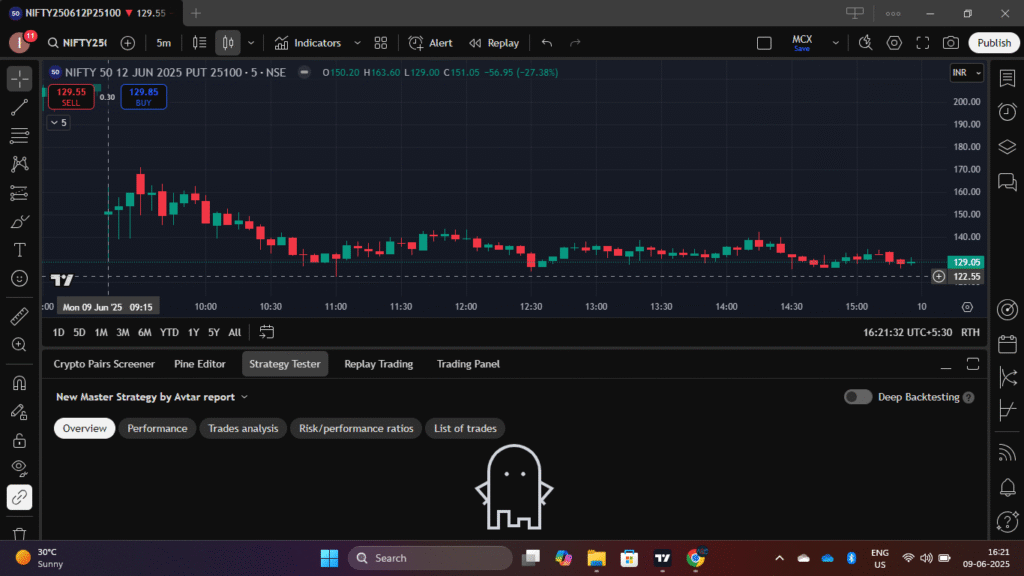This screenshot has width=1024, height=576.
Task: Select the List of trades tab
Action: tap(466, 428)
